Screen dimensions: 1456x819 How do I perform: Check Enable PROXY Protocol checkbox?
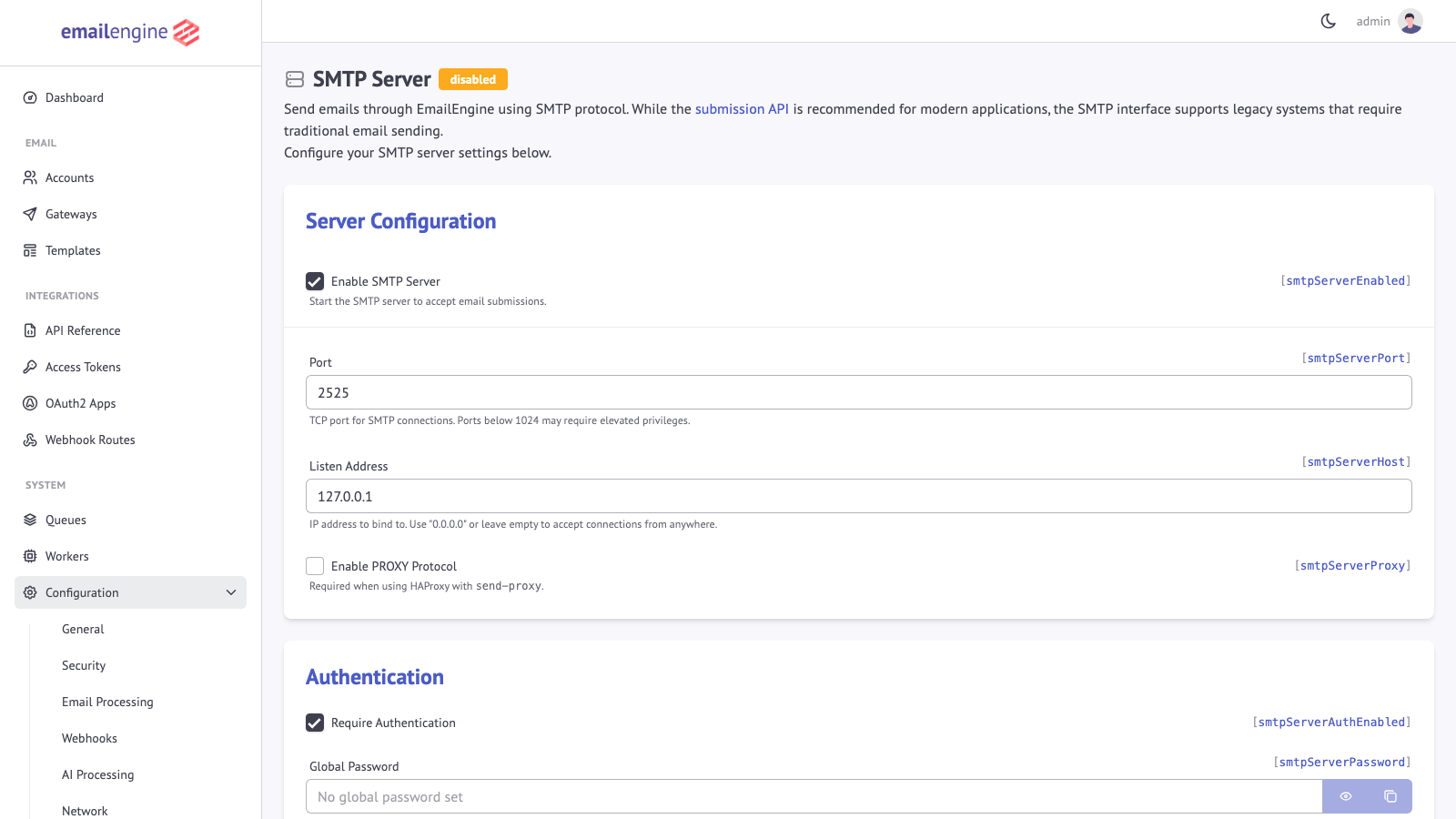[x=315, y=566]
